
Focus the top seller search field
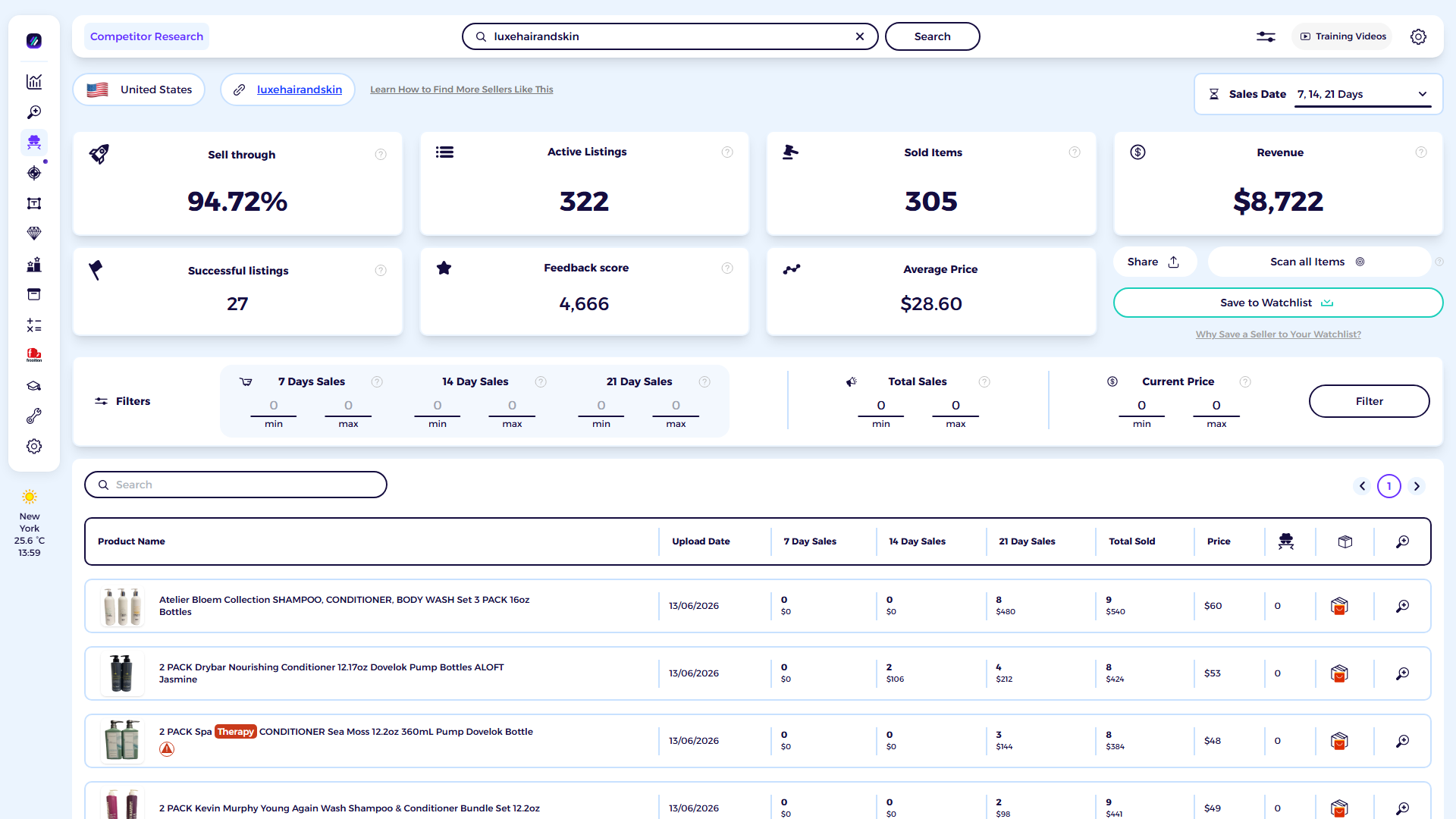tap(670, 36)
